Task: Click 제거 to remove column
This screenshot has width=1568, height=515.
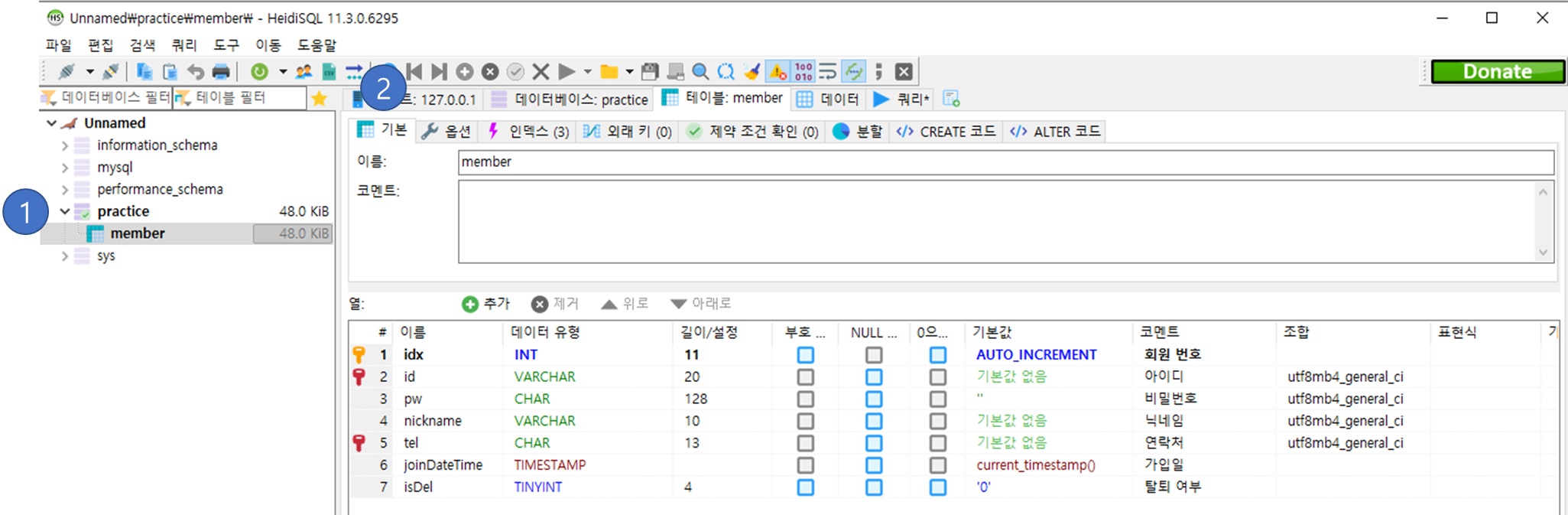Action: (x=555, y=304)
